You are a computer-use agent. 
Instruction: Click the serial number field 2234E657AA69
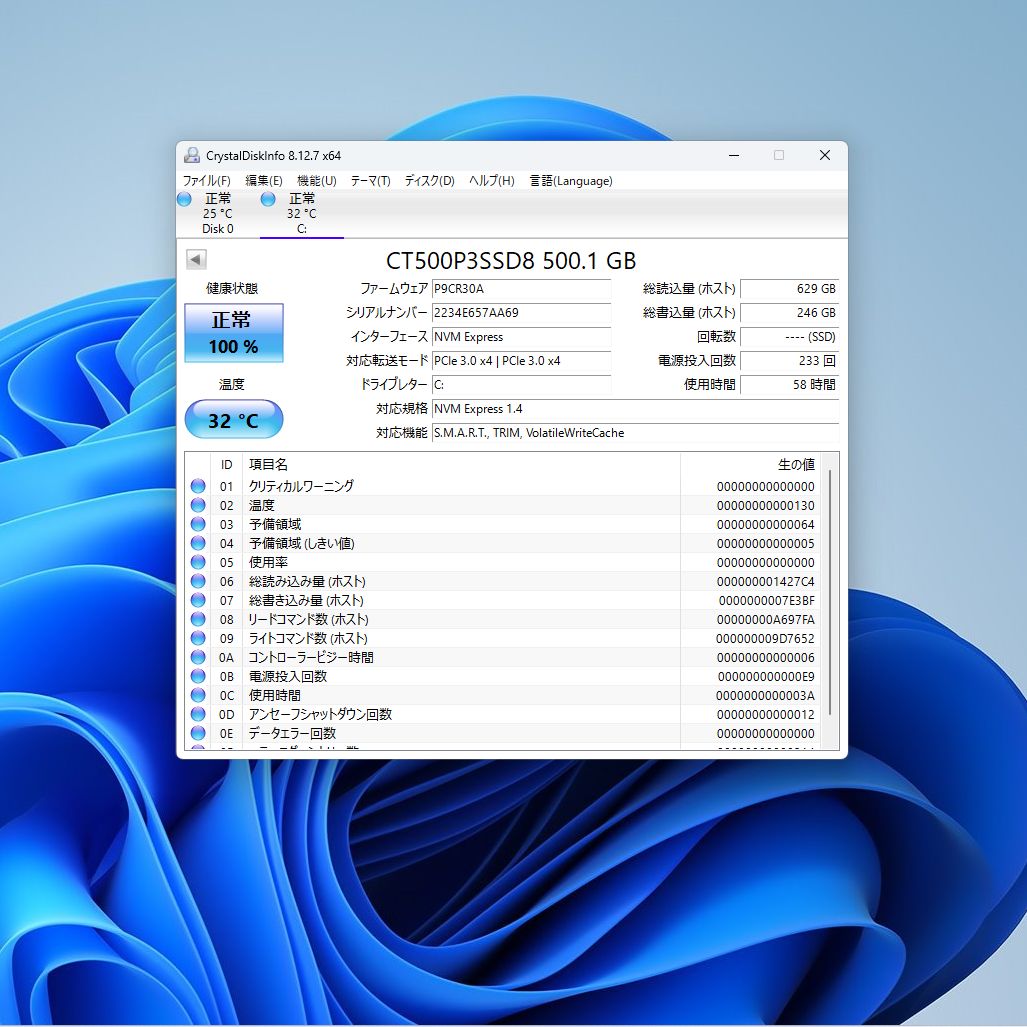pyautogui.click(x=521, y=313)
